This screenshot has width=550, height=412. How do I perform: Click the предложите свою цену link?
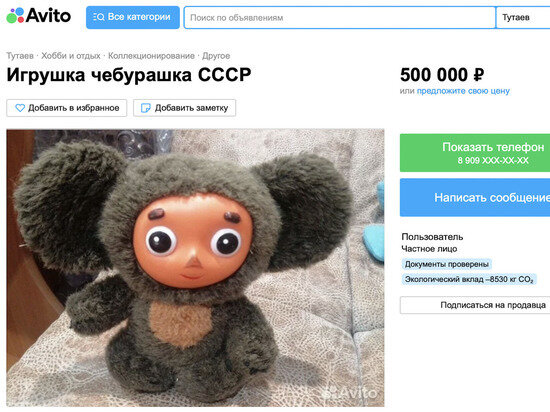(463, 91)
